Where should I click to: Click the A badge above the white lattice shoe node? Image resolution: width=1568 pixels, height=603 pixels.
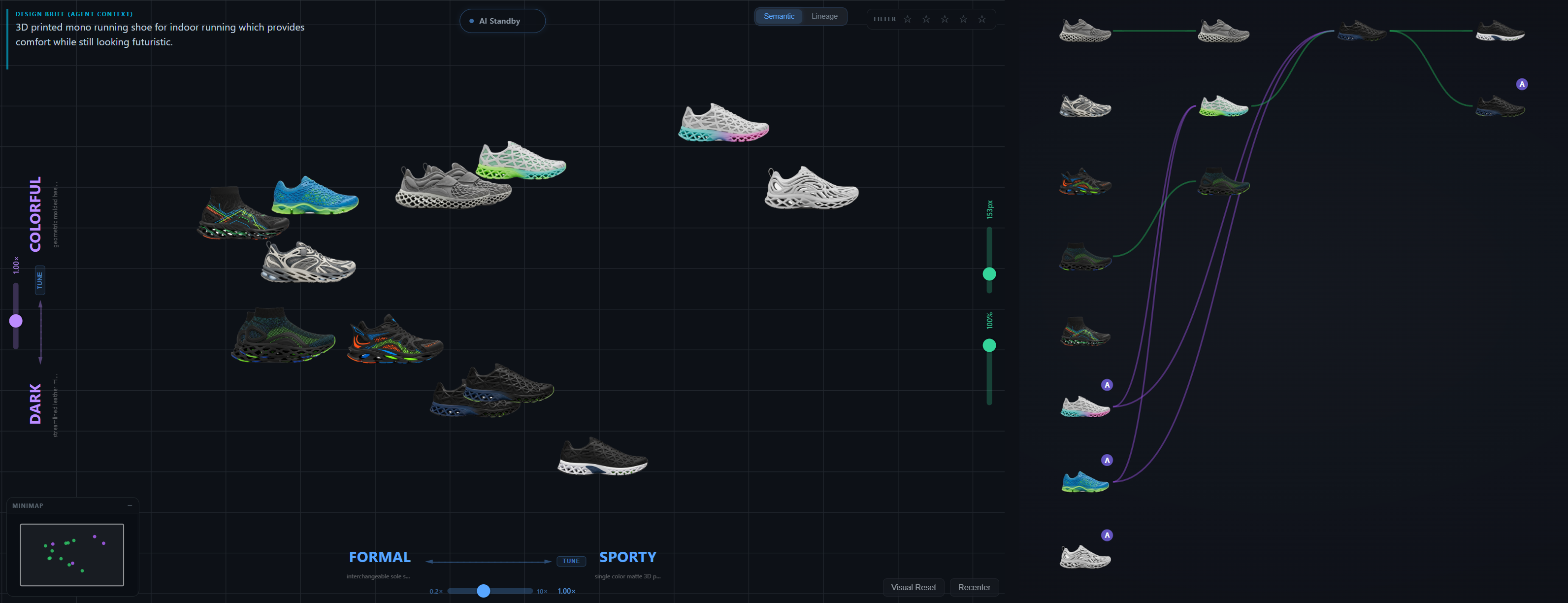(1107, 536)
